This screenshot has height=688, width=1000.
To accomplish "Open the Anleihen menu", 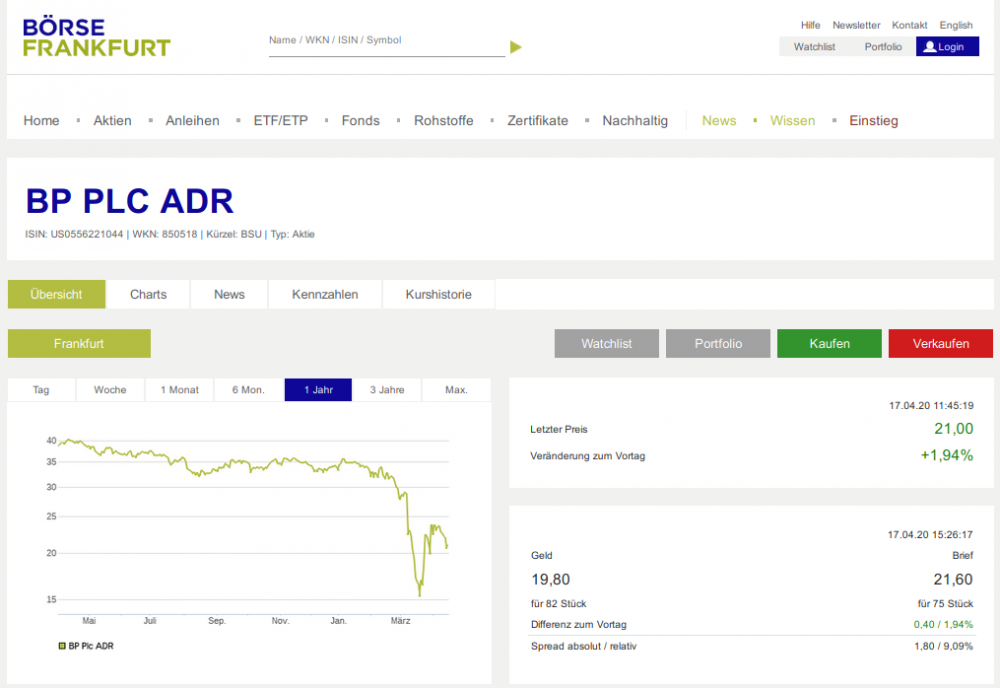I will click(x=192, y=121).
